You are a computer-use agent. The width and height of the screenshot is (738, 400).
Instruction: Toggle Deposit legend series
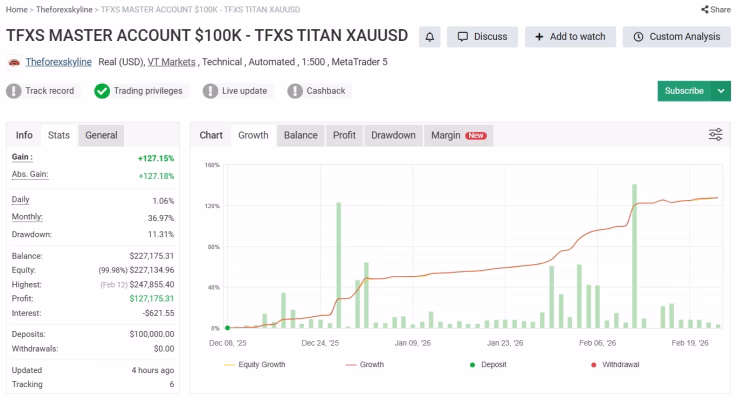[488, 365]
